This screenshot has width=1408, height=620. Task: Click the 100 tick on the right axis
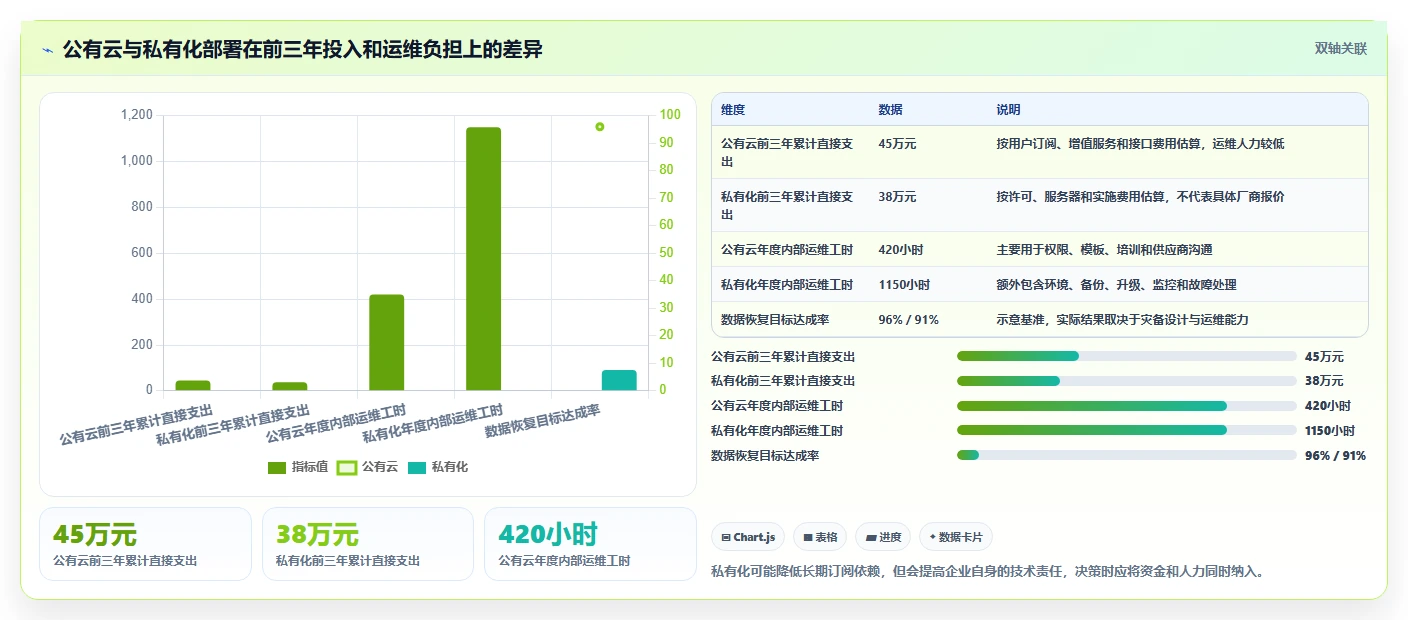pyautogui.click(x=669, y=115)
